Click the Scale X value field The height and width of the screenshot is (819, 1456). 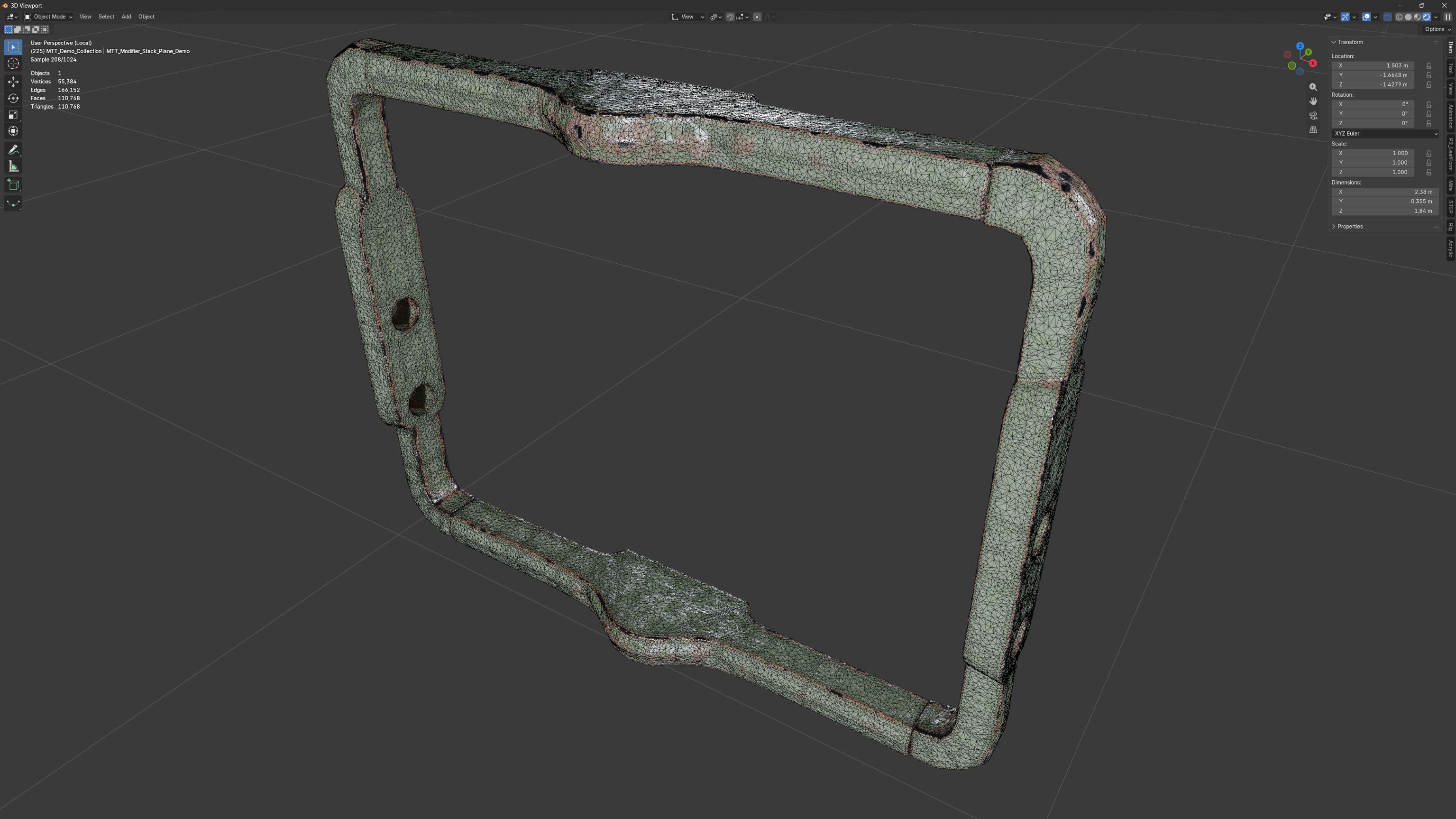(x=1373, y=153)
